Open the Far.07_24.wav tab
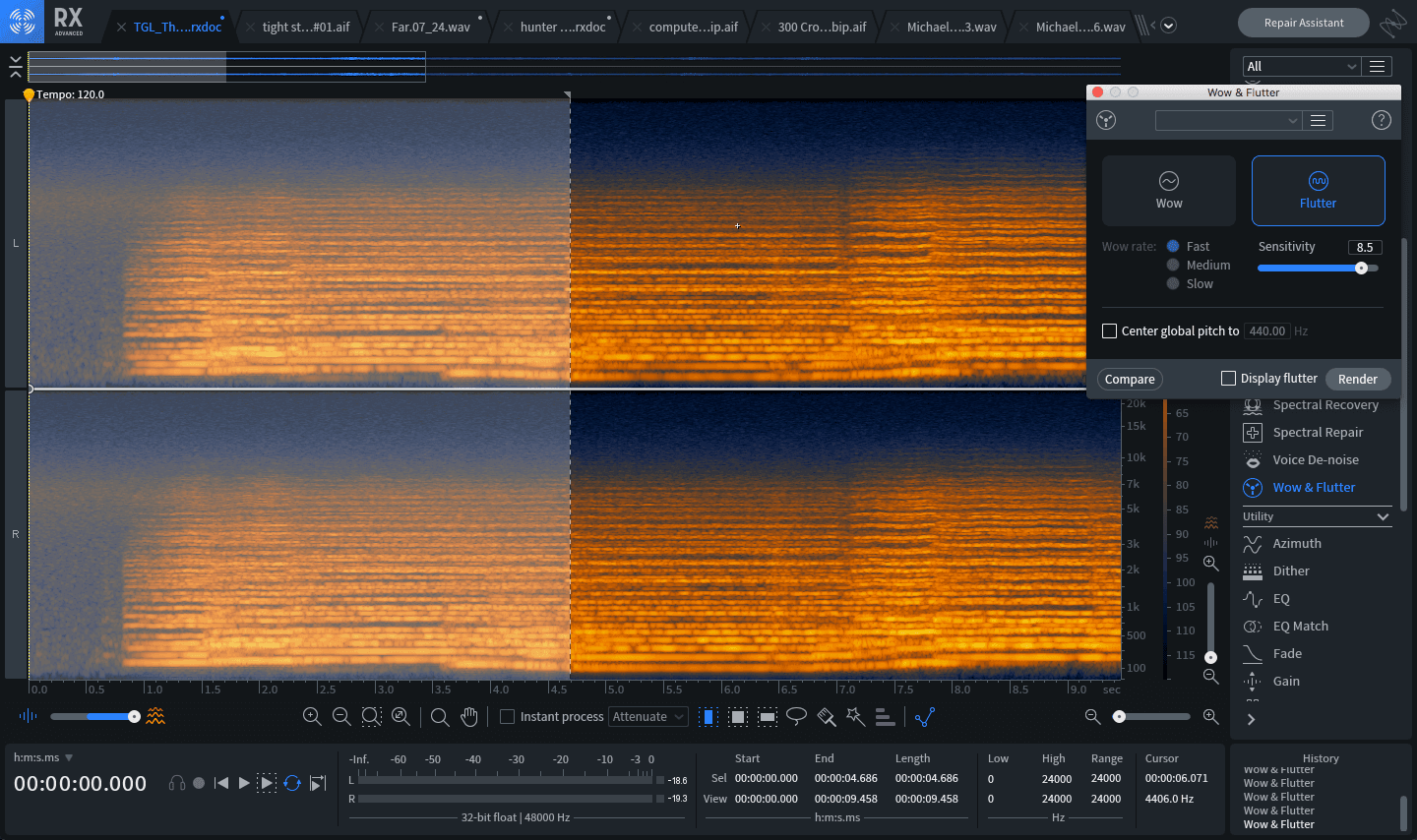This screenshot has height=840, width=1417. [431, 27]
